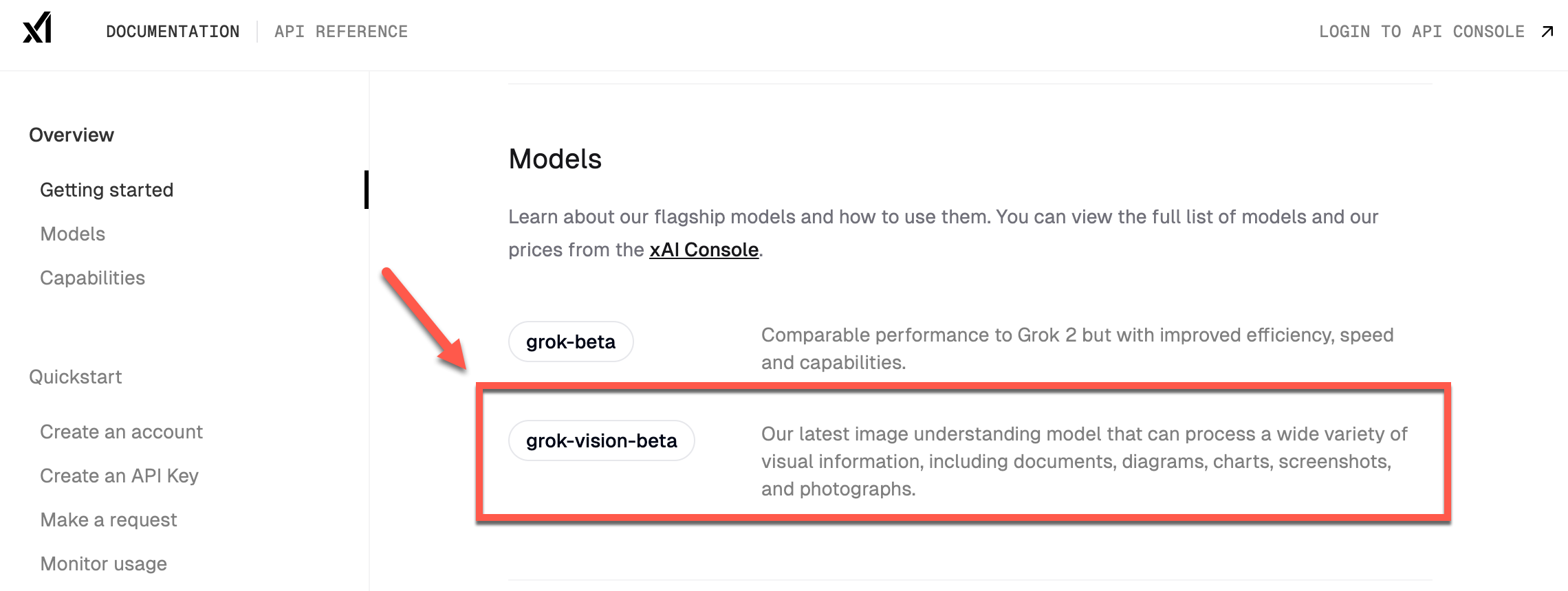This screenshot has height=591, width=1568.
Task: Click the xAI logo icon
Action: point(37,28)
